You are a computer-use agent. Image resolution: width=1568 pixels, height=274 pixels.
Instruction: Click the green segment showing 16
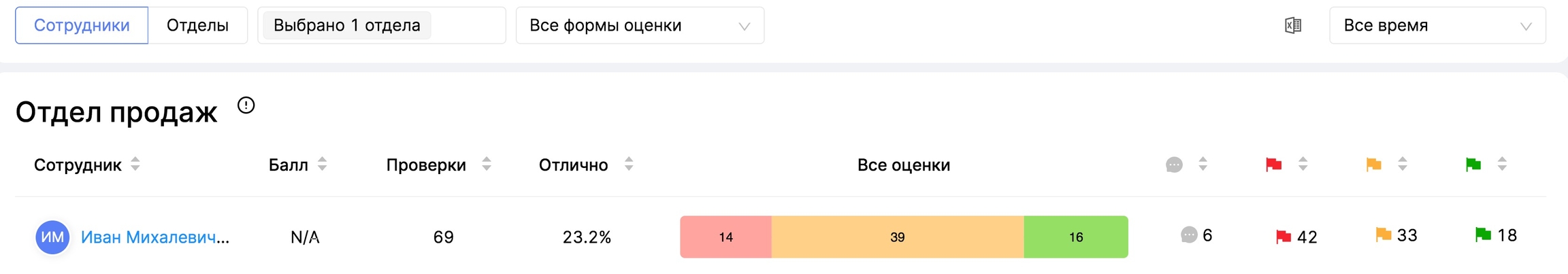tap(1075, 237)
